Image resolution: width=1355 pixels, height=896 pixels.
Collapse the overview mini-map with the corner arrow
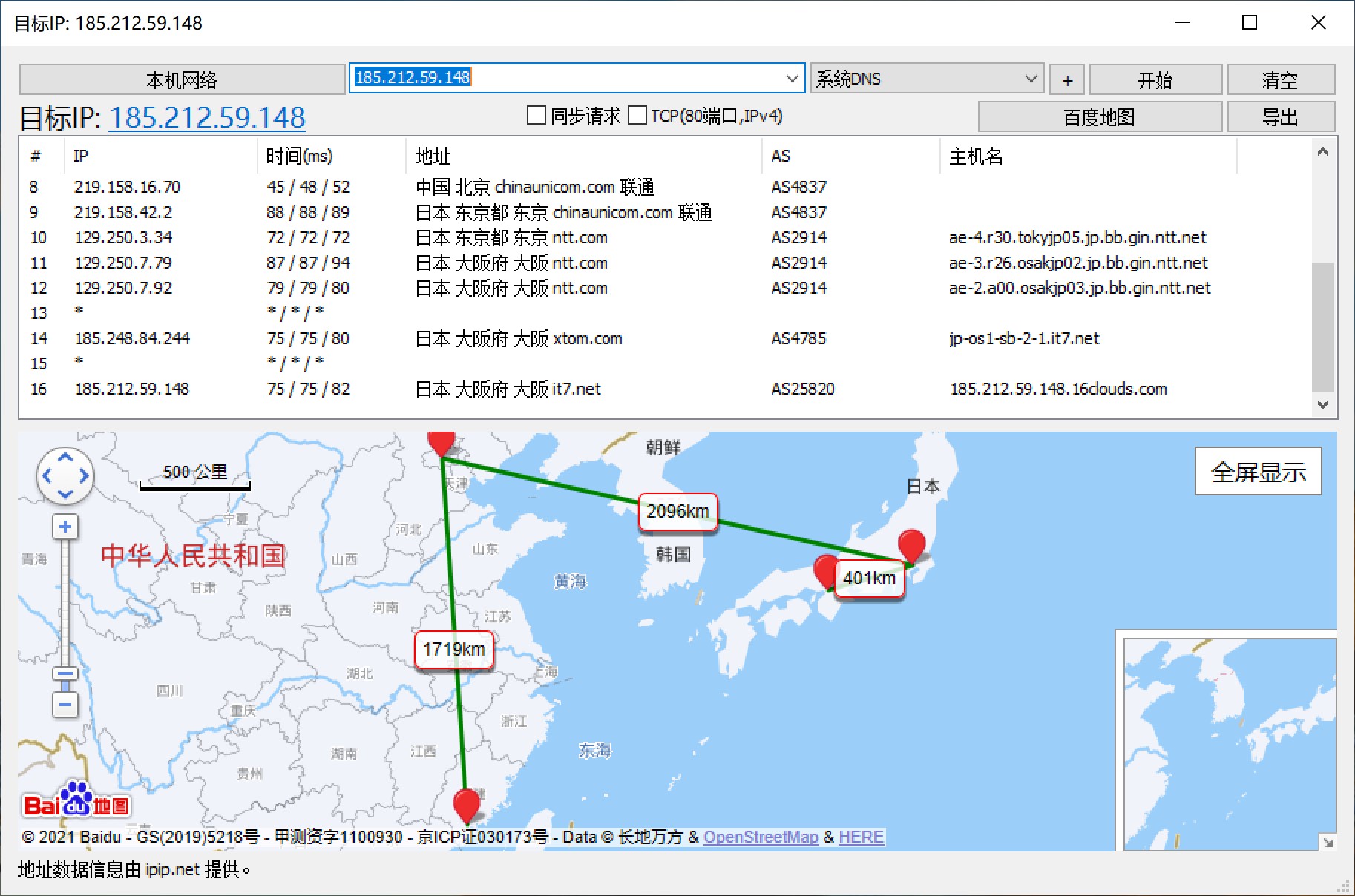[x=1328, y=842]
